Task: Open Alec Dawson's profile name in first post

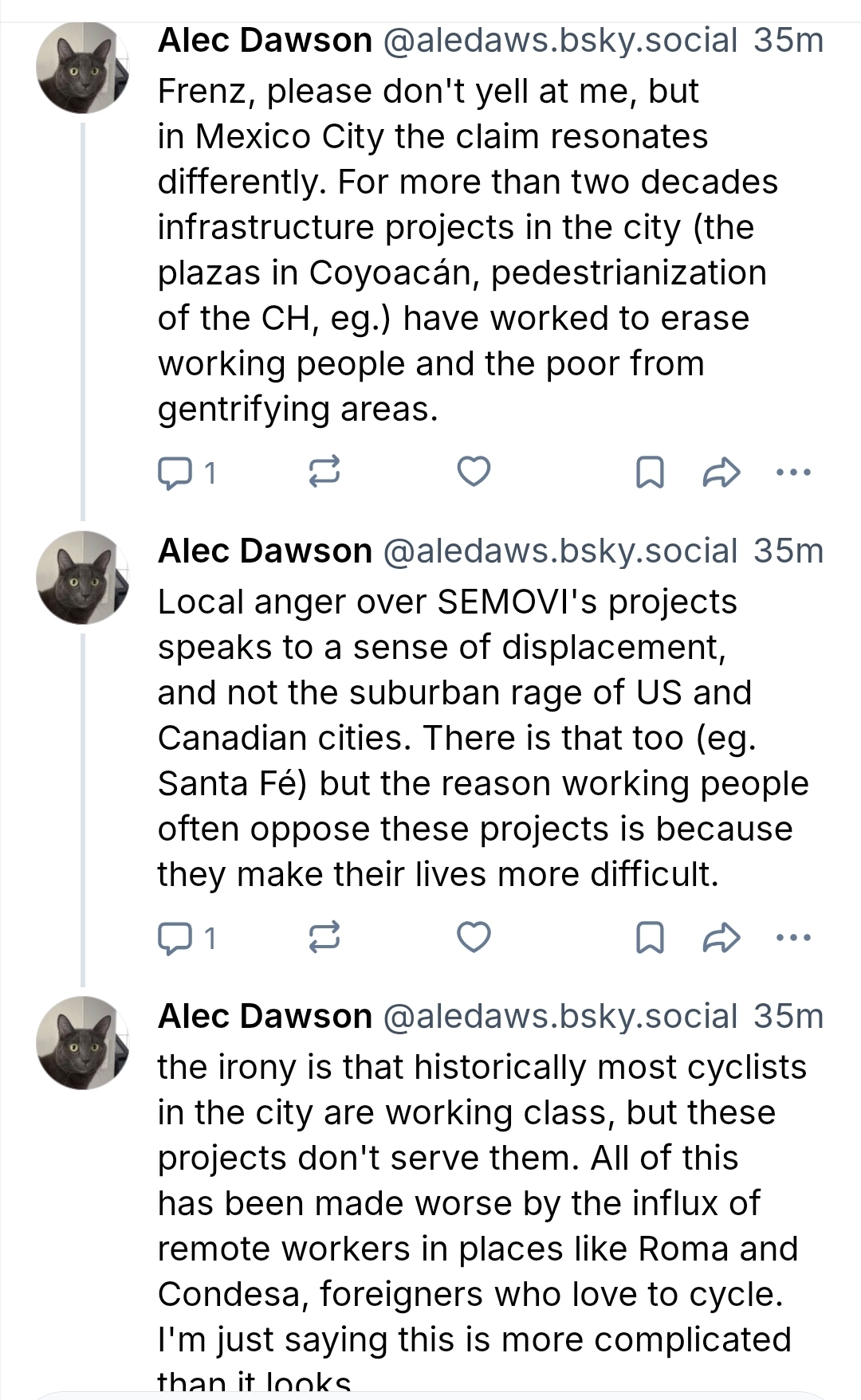Action: 265,41
